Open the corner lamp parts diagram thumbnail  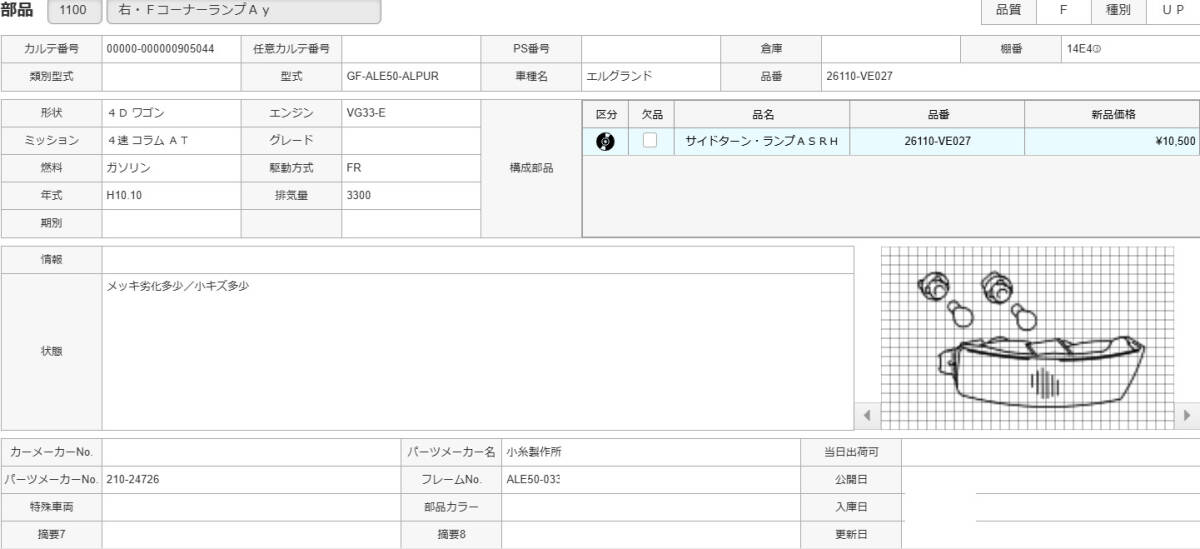pyautogui.click(x=1029, y=339)
